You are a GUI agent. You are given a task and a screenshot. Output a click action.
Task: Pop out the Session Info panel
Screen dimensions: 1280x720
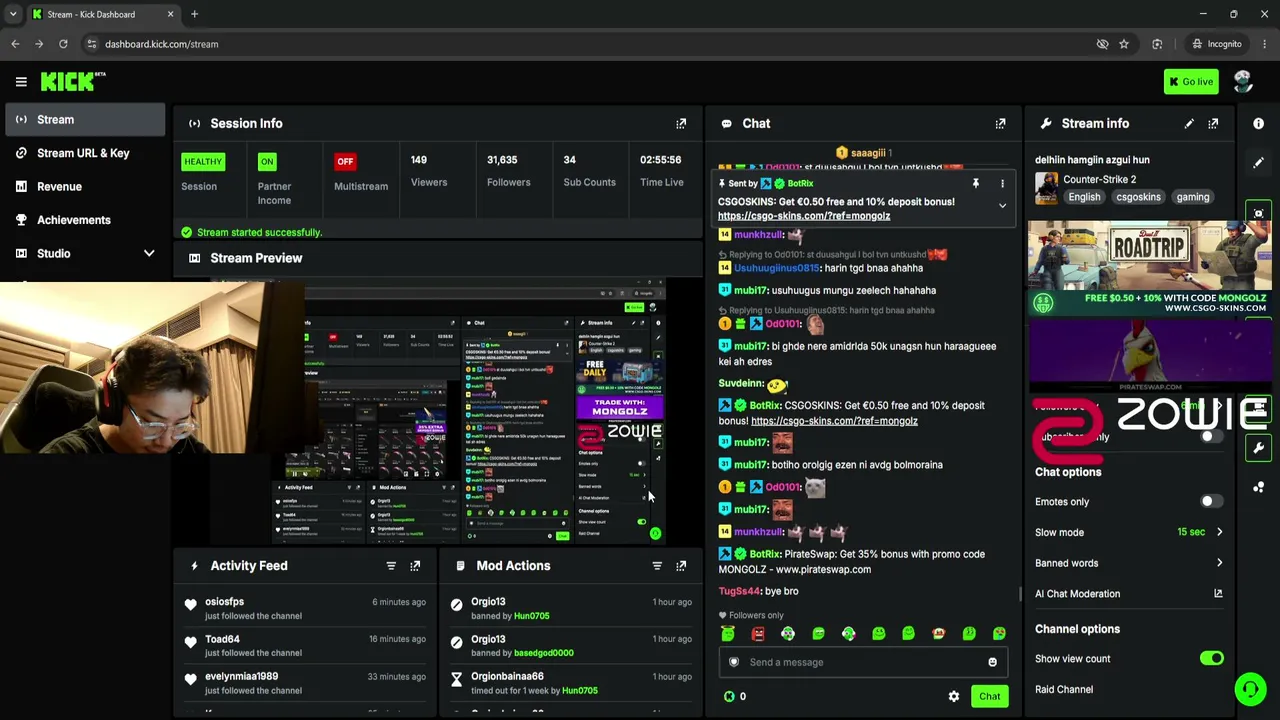[x=681, y=124]
